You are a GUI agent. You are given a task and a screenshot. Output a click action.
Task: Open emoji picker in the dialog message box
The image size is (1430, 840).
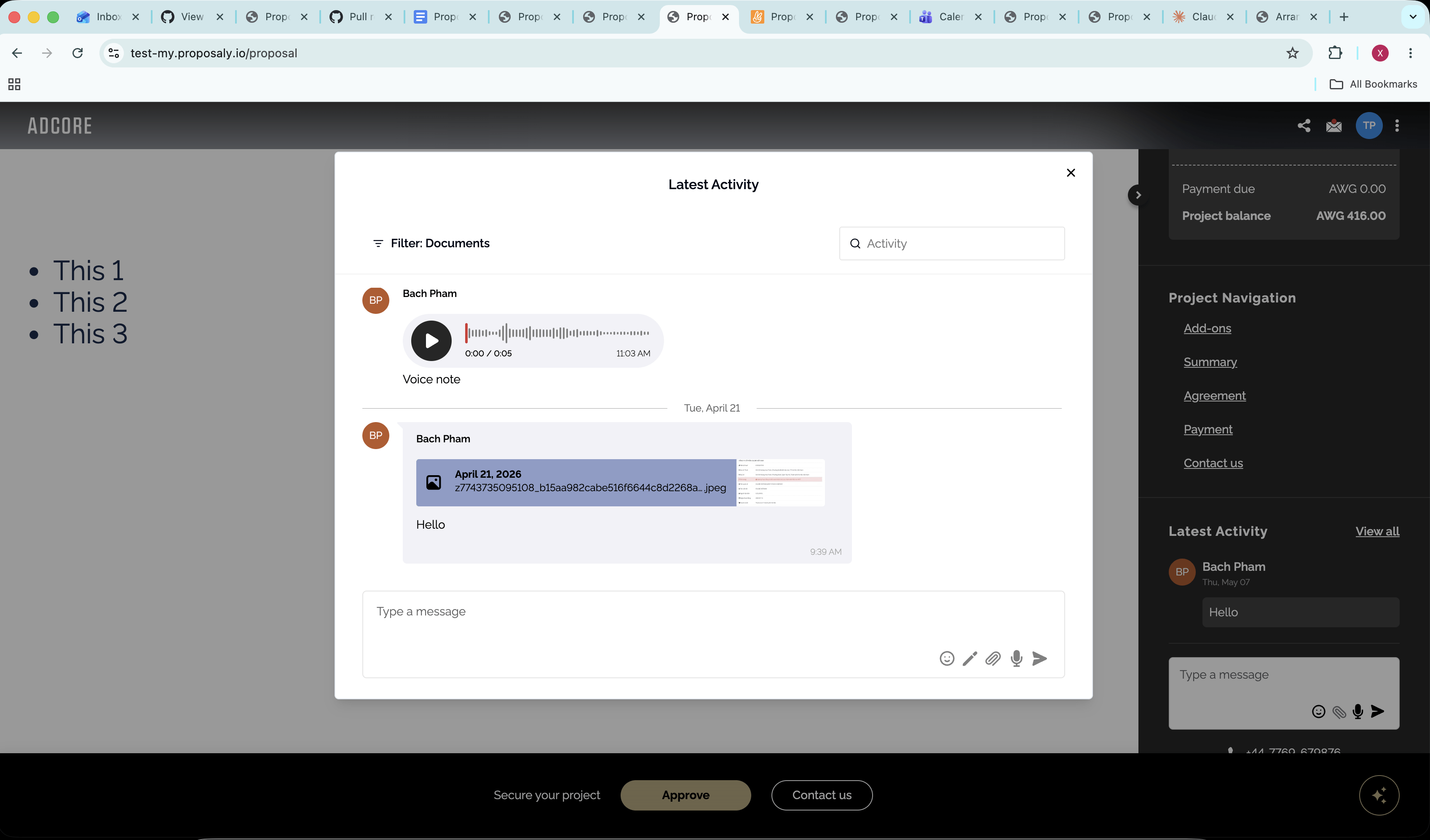click(x=947, y=658)
